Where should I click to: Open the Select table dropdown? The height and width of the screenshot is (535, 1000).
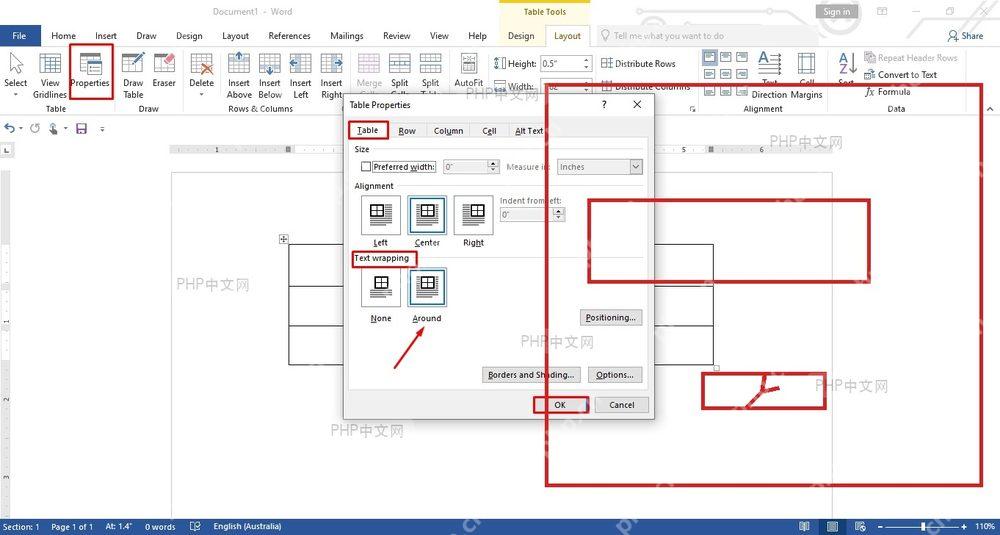coord(15,75)
